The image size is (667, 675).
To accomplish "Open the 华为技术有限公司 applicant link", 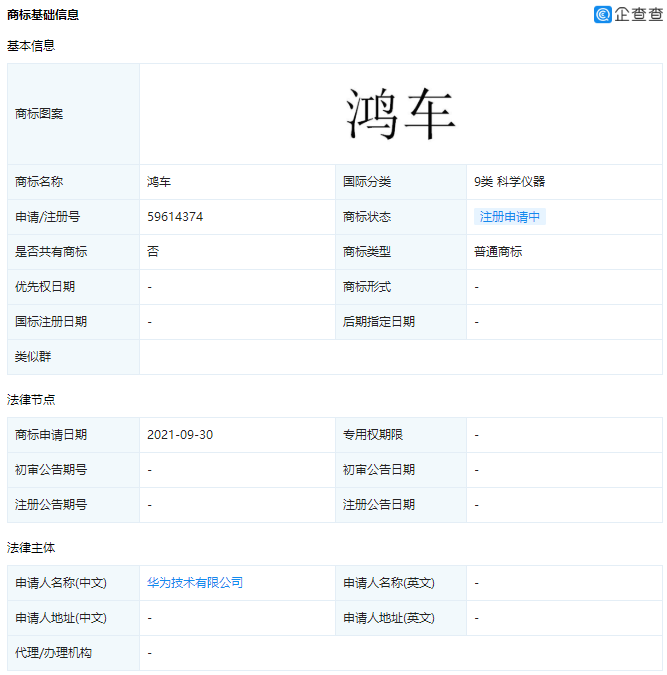I will (195, 583).
